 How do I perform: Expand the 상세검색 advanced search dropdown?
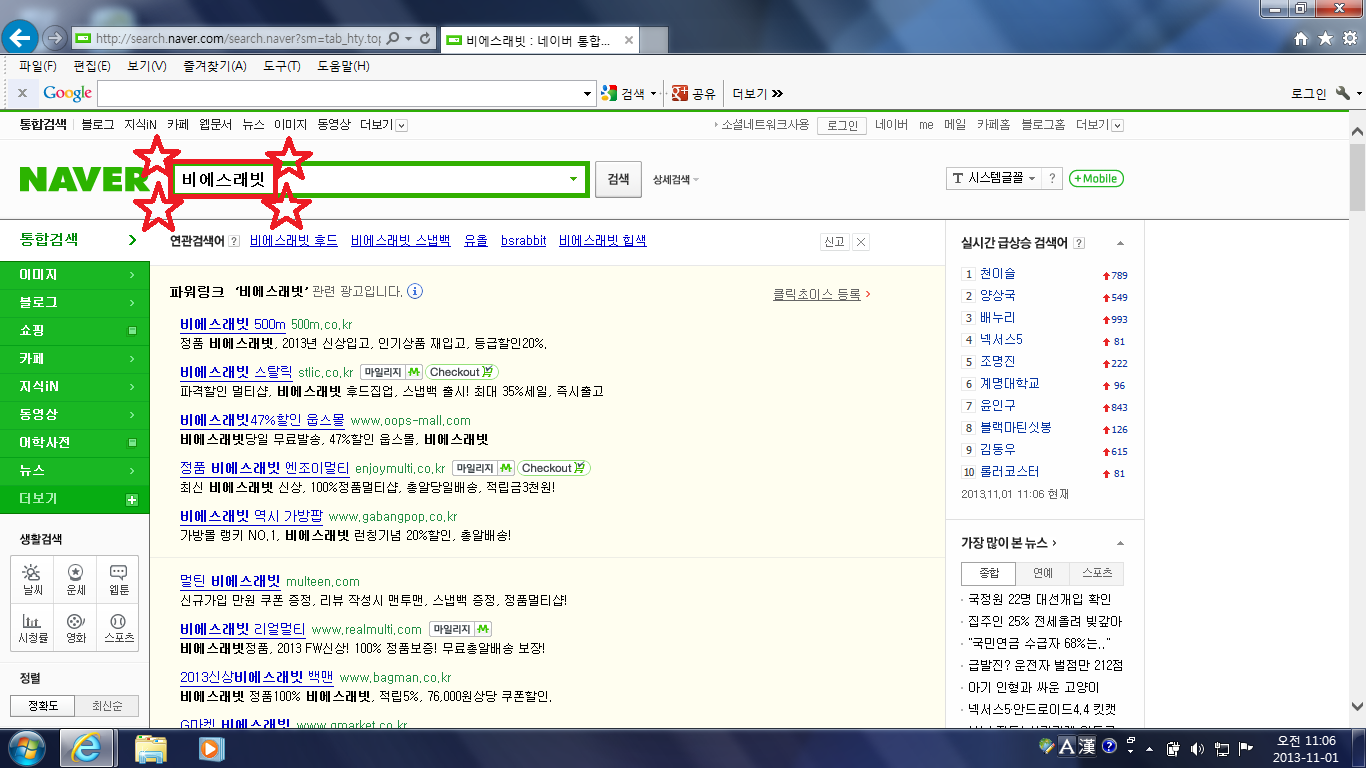click(676, 179)
